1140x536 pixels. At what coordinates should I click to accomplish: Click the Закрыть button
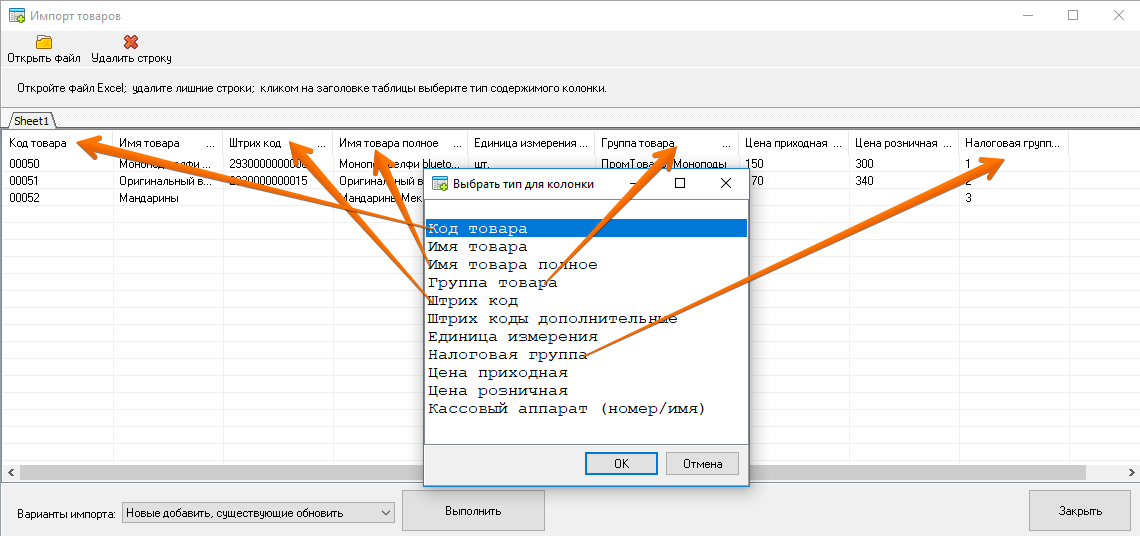pos(1080,511)
